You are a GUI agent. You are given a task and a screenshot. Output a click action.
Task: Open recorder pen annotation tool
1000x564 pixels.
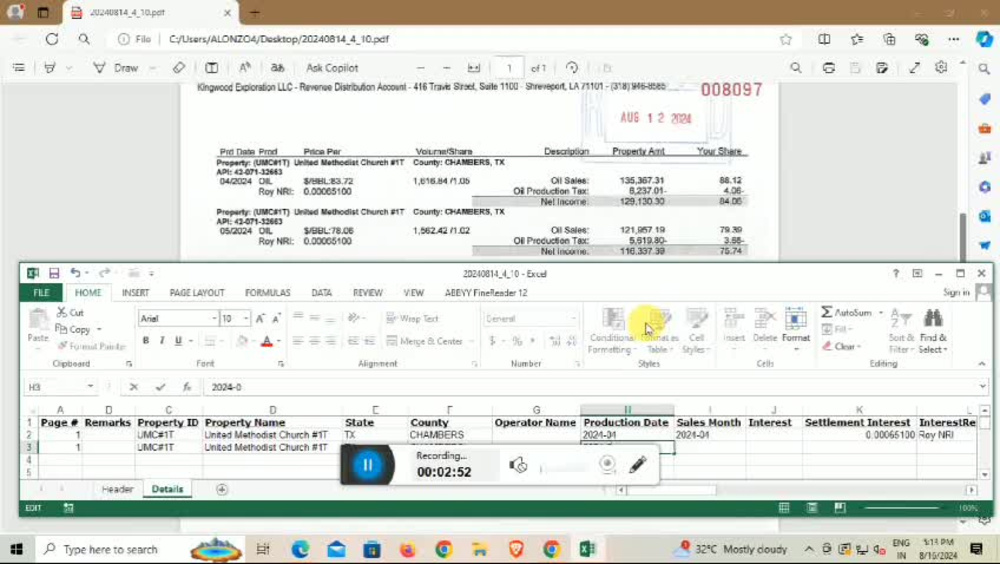638,464
